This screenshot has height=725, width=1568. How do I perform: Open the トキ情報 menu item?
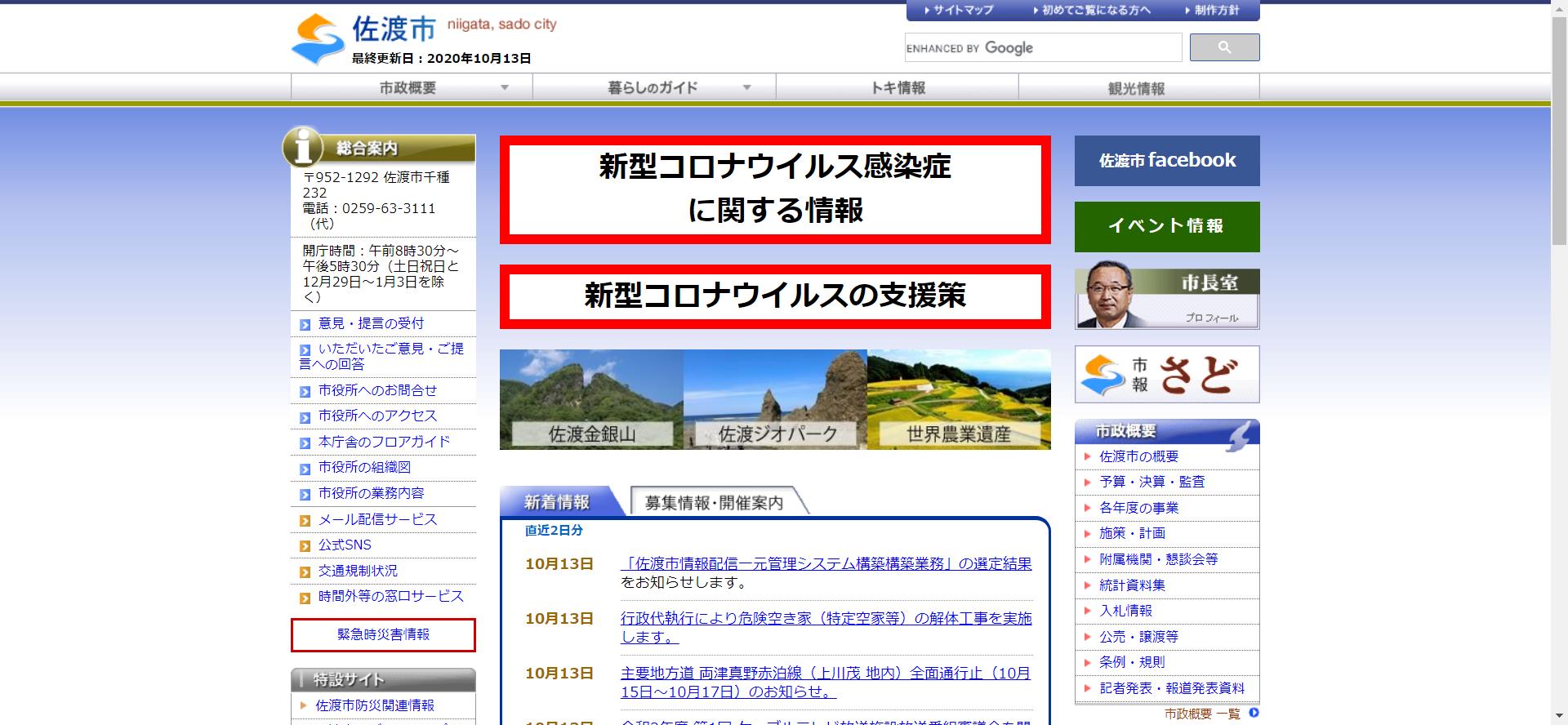[898, 87]
